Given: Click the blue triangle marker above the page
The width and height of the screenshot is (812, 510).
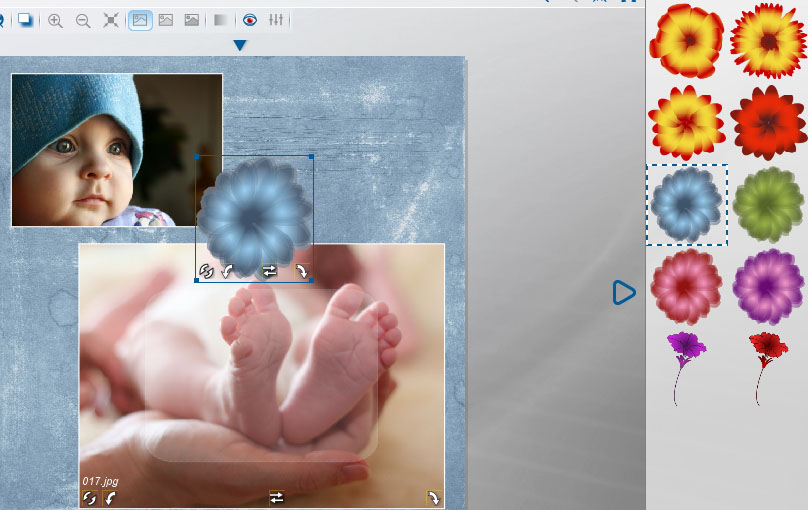Looking at the screenshot, I should [x=239, y=45].
